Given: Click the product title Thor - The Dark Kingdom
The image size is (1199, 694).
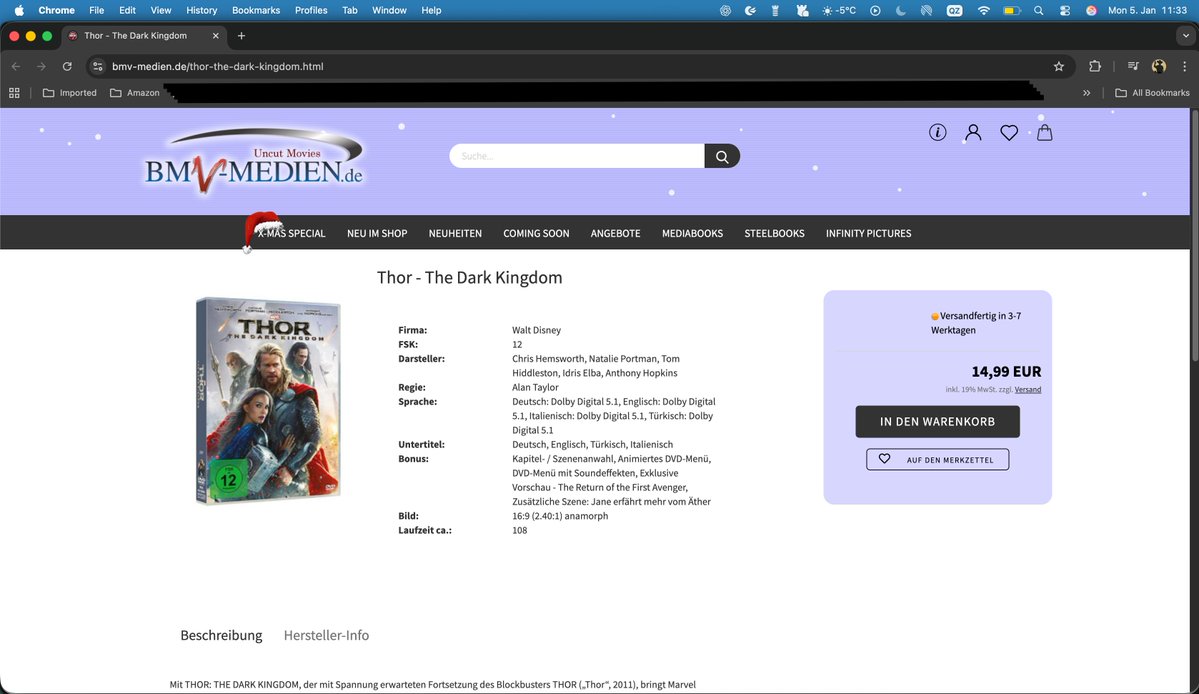Looking at the screenshot, I should pyautogui.click(x=470, y=277).
